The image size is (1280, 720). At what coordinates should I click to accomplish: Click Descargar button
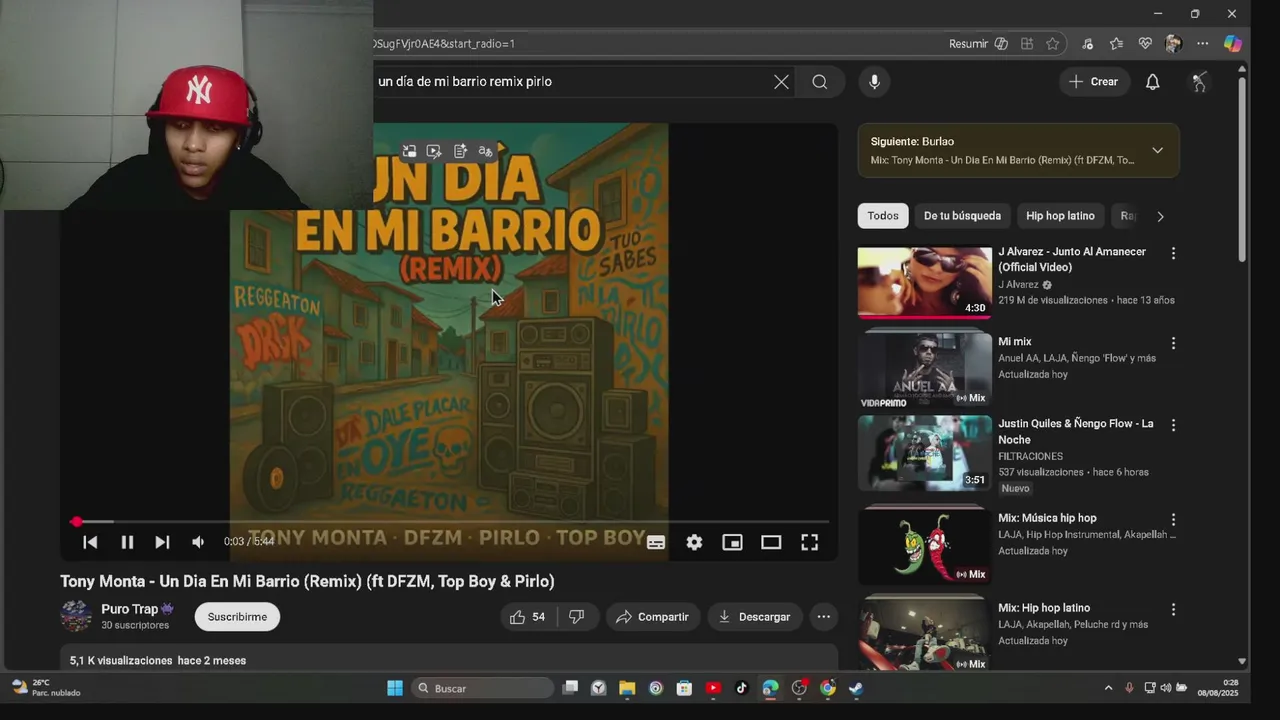(x=754, y=617)
